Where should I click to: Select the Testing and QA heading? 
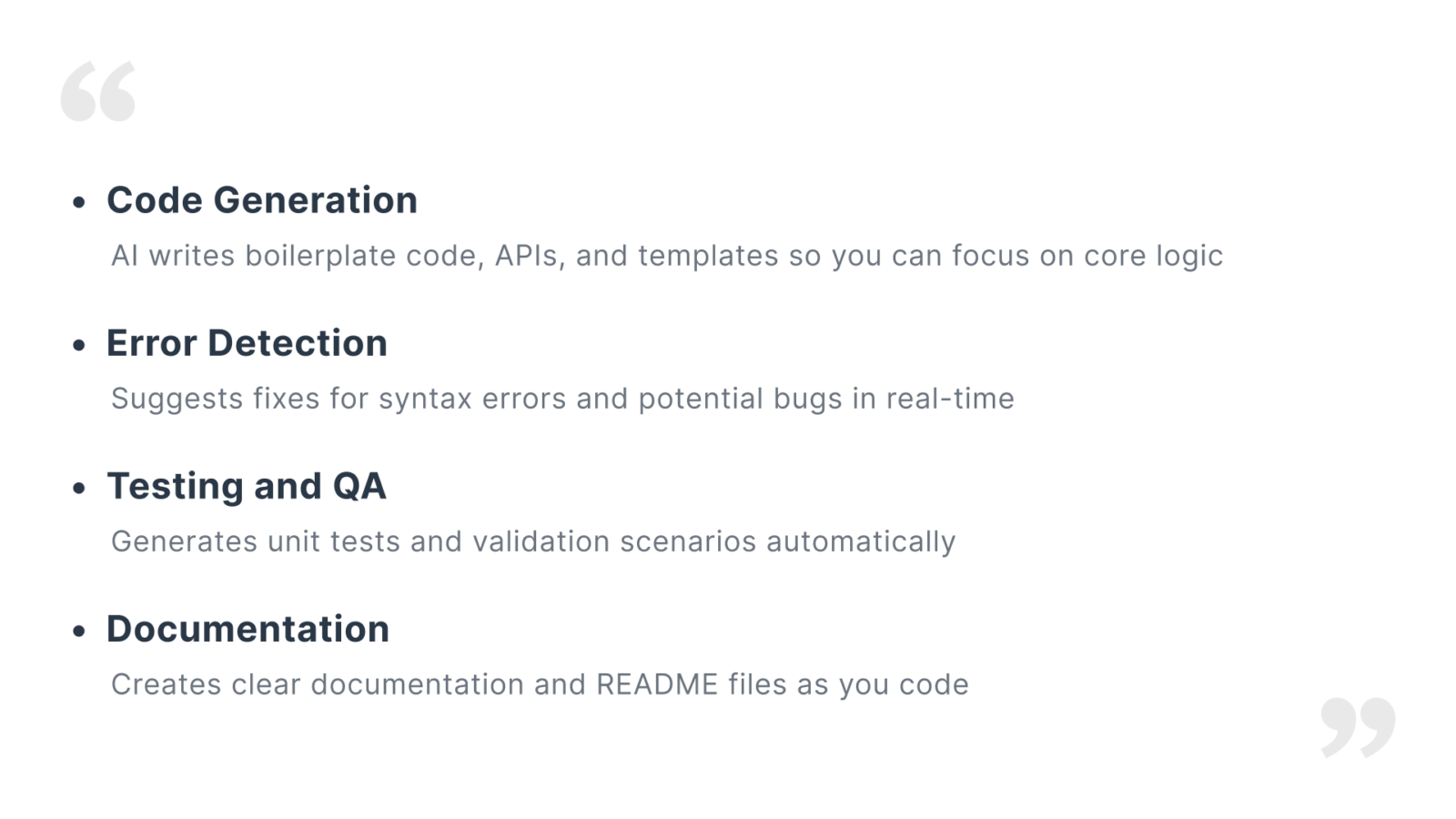[x=247, y=486]
